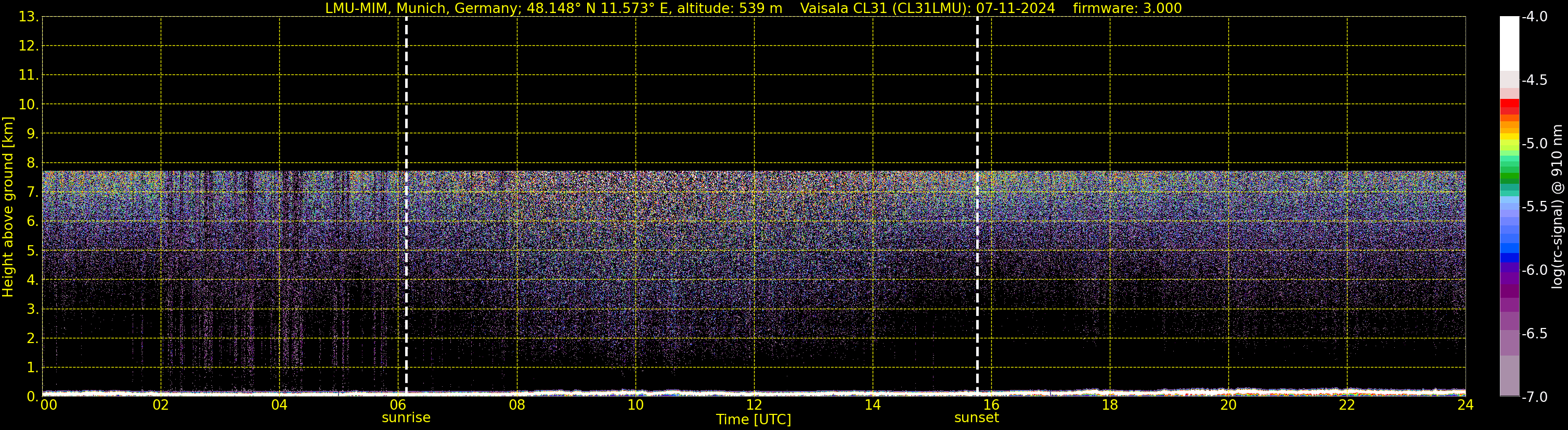Click the time axis tick label "22"

click(x=1347, y=405)
